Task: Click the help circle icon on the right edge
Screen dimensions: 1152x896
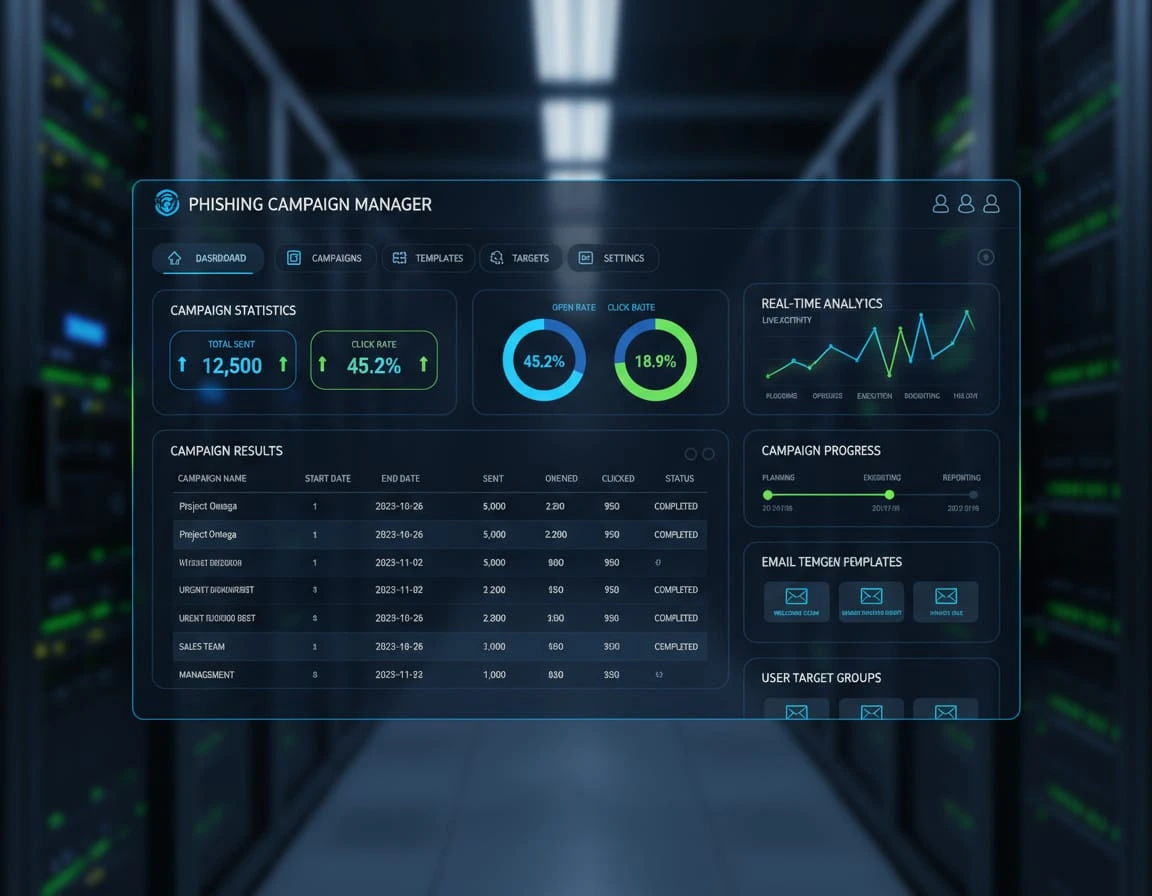Action: [x=986, y=257]
